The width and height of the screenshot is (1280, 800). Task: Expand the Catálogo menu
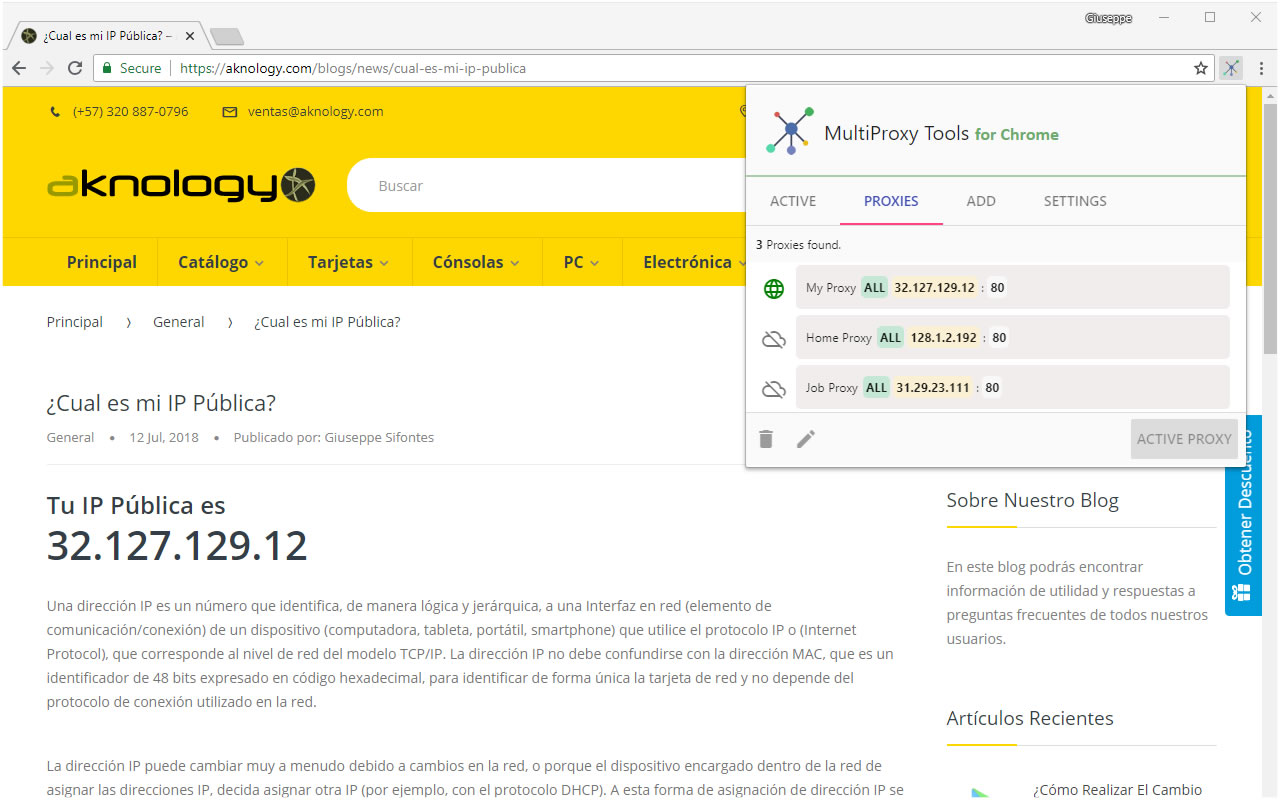coord(221,262)
